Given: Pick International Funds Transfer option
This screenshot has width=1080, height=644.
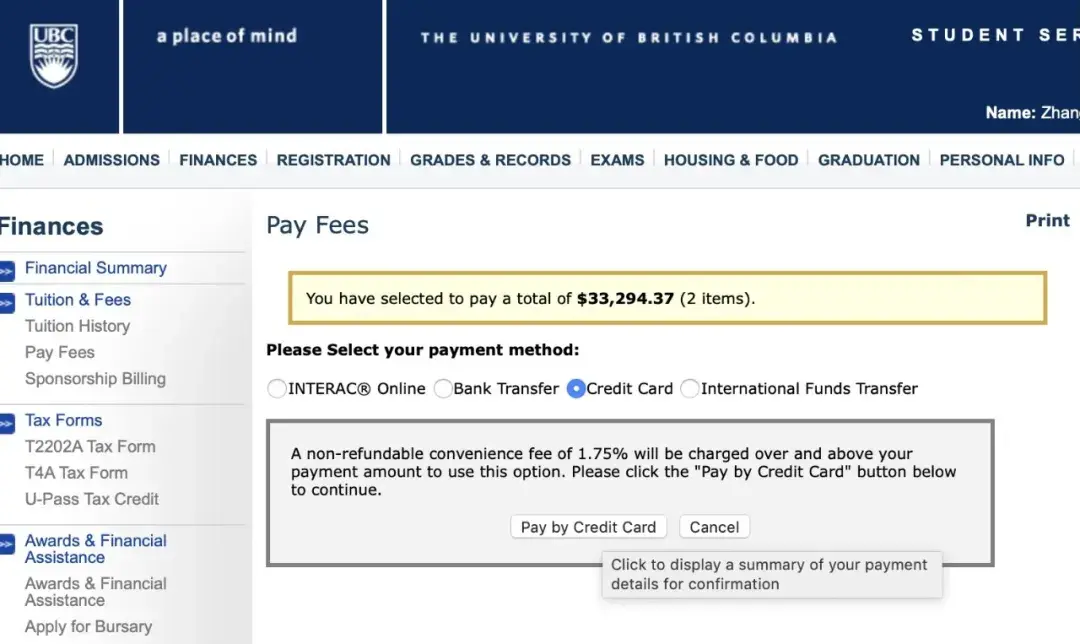Looking at the screenshot, I should click(690, 389).
